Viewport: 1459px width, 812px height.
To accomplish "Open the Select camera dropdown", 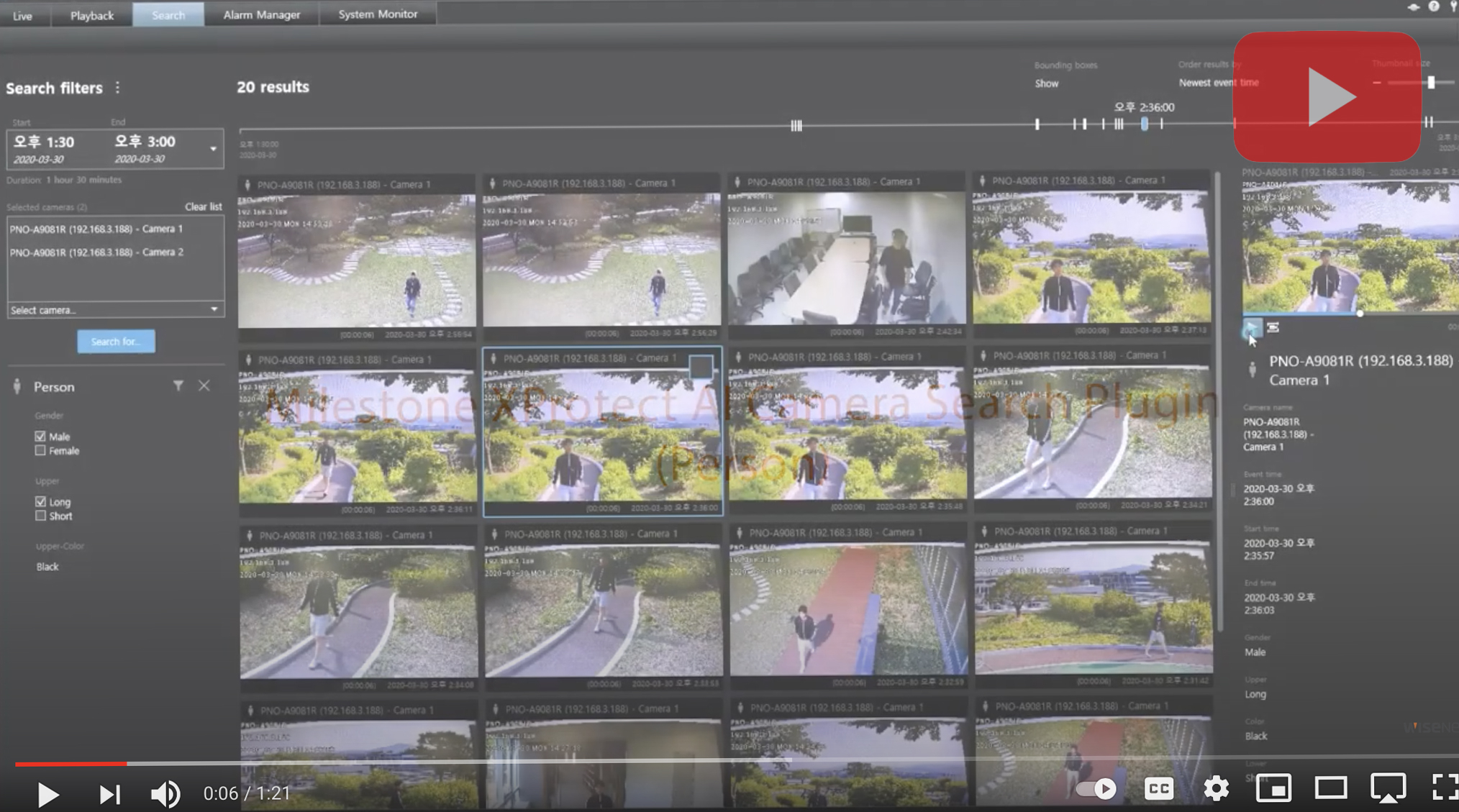I will click(115, 310).
